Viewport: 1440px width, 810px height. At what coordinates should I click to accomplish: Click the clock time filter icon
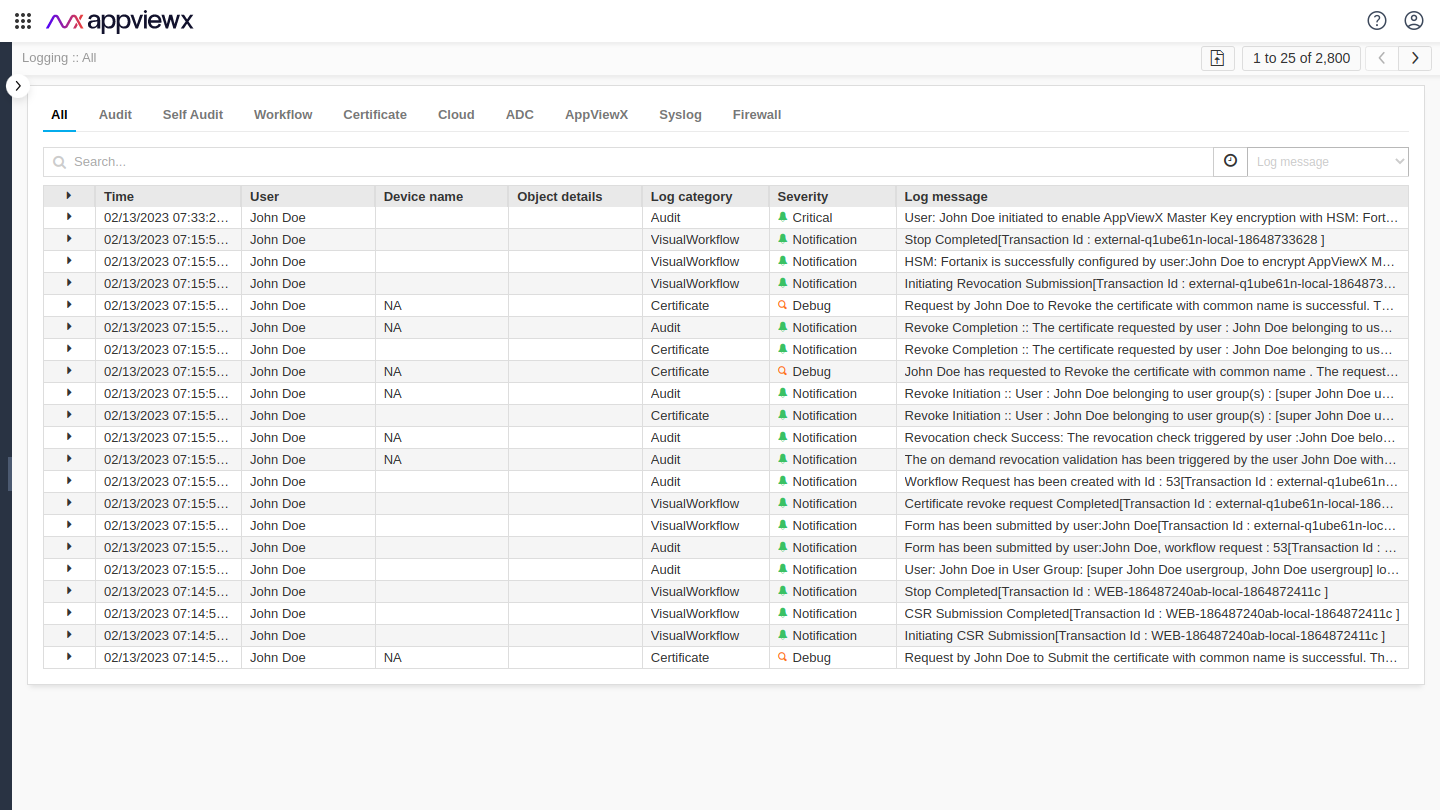(1230, 161)
